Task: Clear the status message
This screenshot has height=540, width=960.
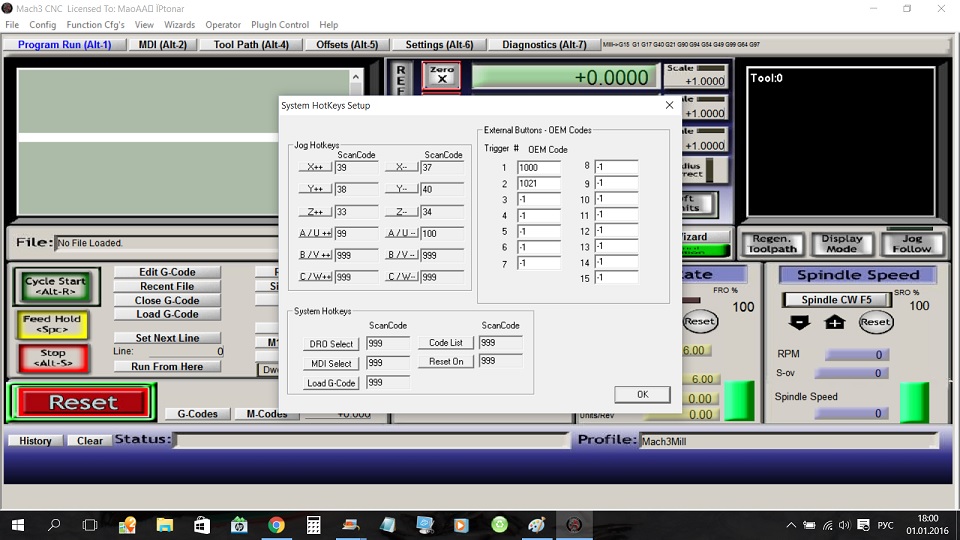Action: [x=89, y=441]
